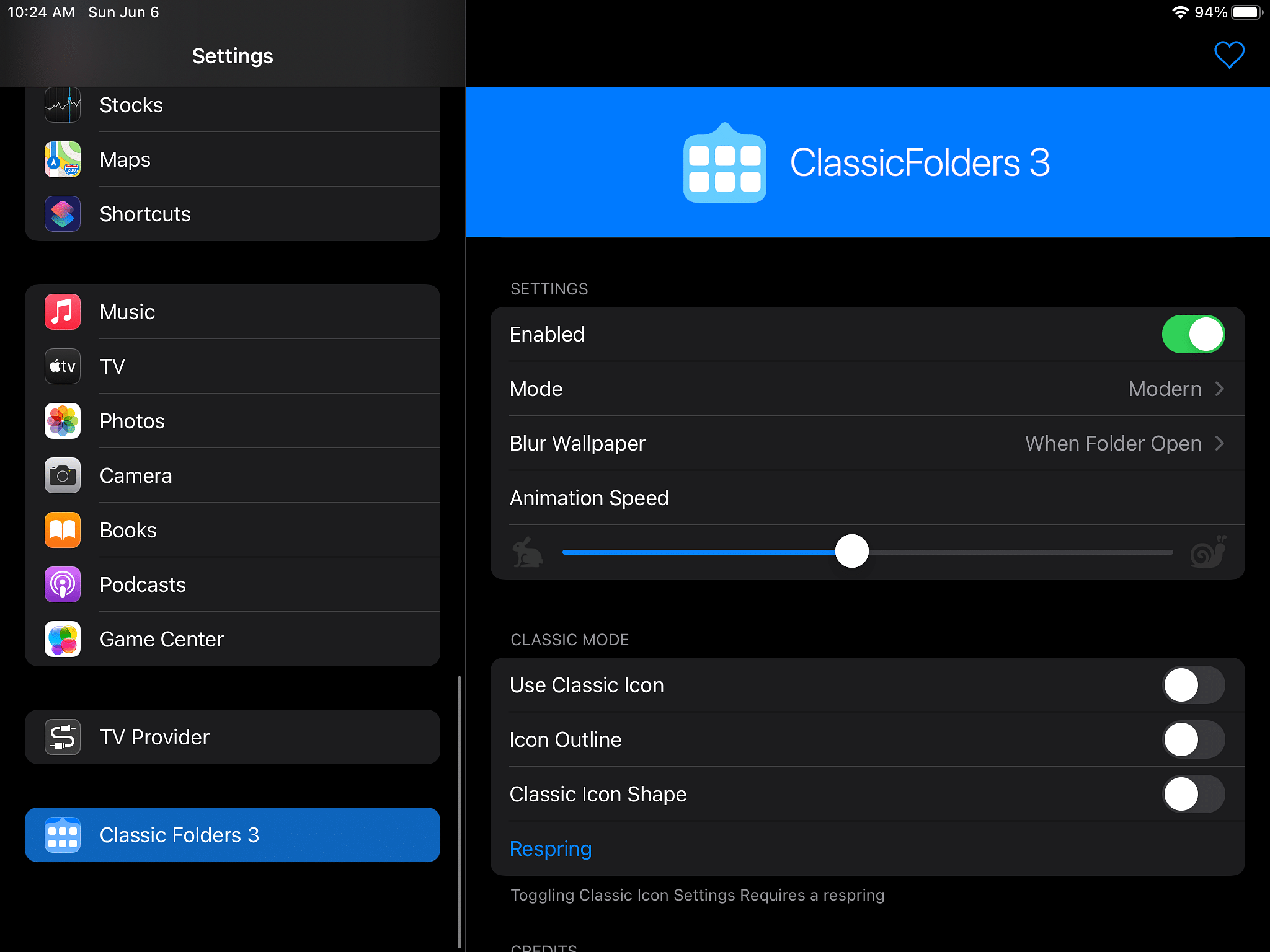Click the Photos app icon

tap(62, 420)
